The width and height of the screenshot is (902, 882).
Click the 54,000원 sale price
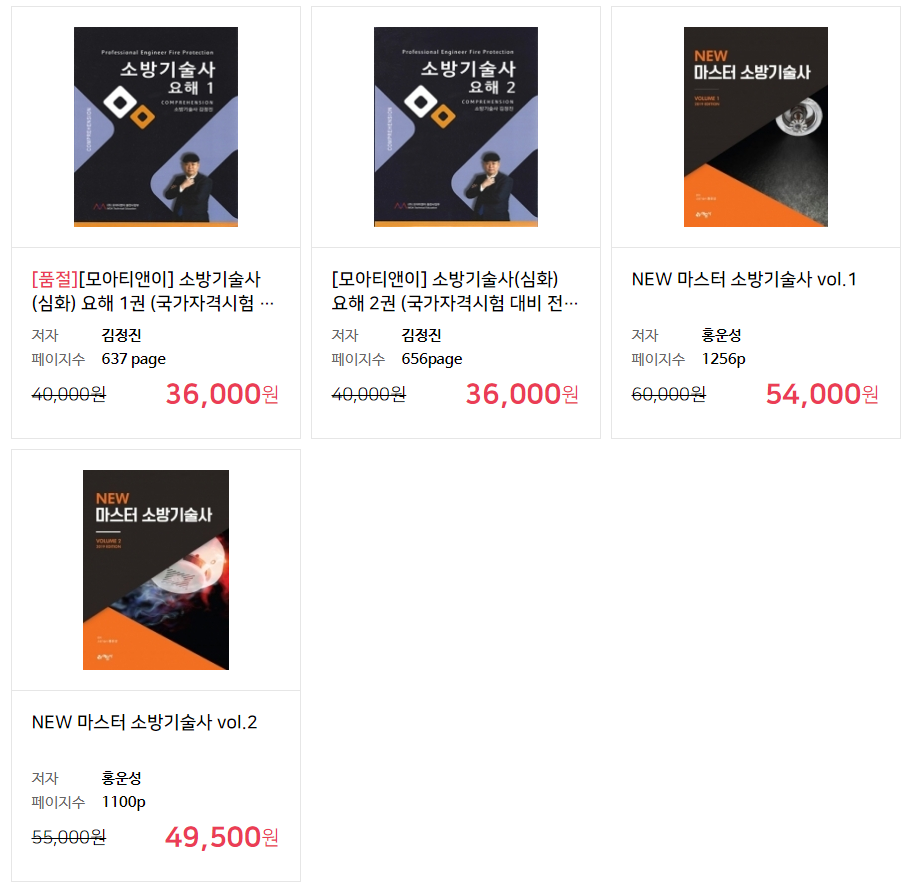click(x=822, y=394)
